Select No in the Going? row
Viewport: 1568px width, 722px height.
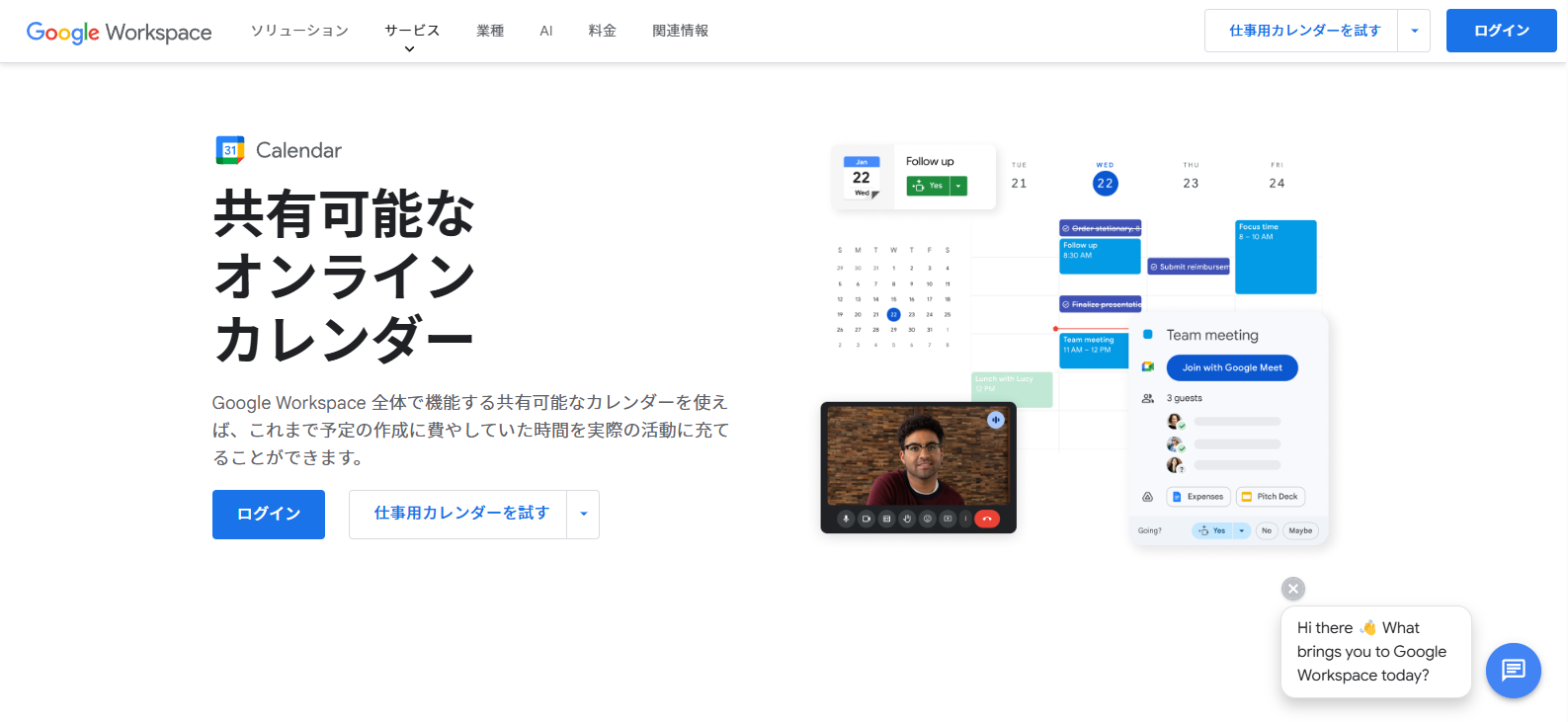[x=1267, y=530]
